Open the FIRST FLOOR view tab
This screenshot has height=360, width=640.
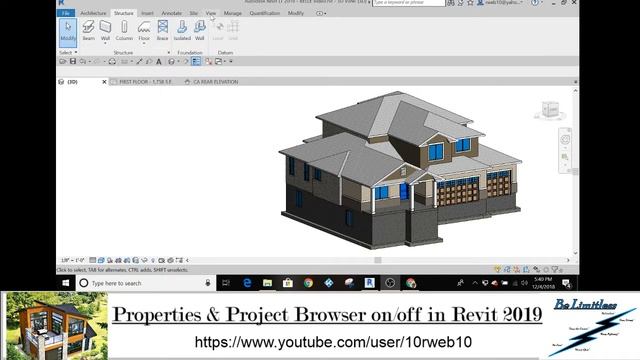141,82
